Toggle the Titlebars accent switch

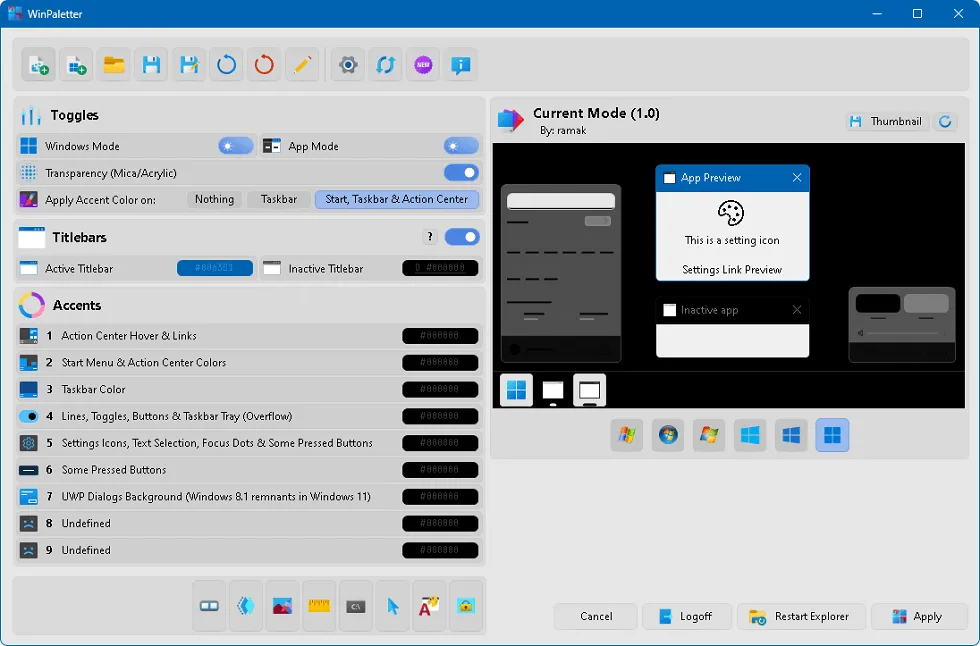coord(461,237)
